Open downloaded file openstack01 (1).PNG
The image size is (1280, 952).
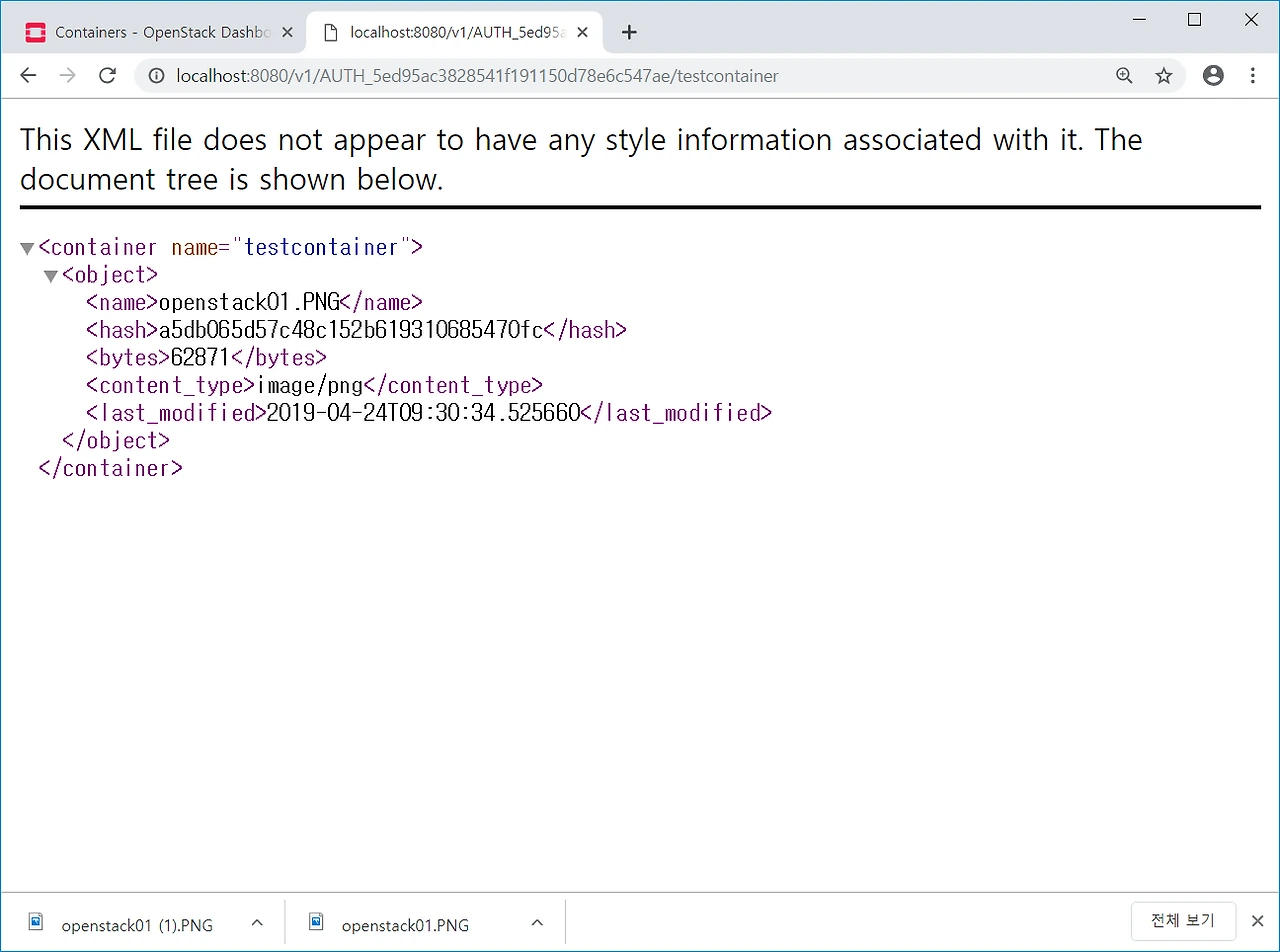[137, 925]
